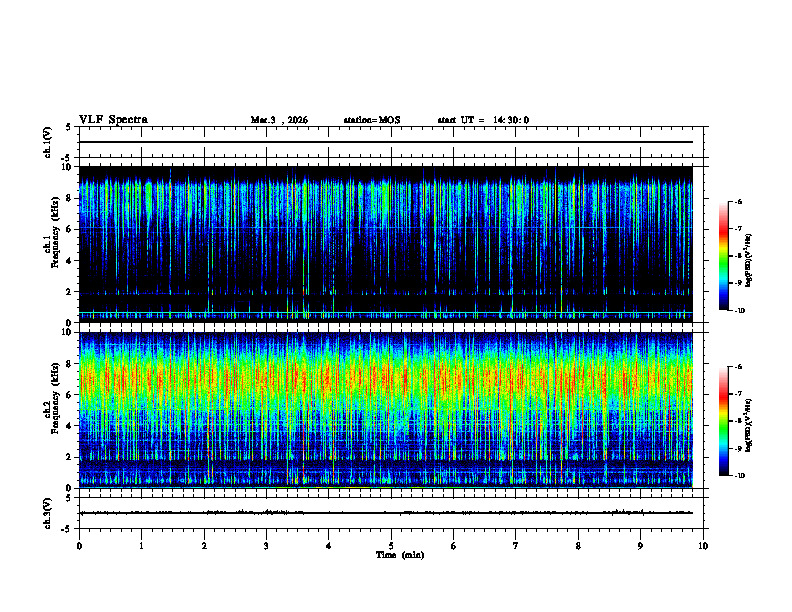Click time axis tick label "5"
Screen dimensions: 792x612
pyautogui.click(x=391, y=546)
